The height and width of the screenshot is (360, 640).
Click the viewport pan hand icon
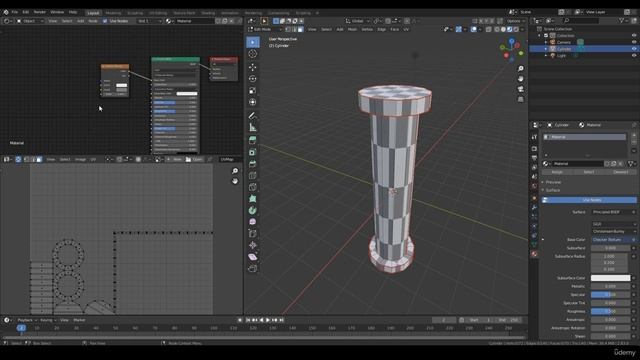pos(520,79)
